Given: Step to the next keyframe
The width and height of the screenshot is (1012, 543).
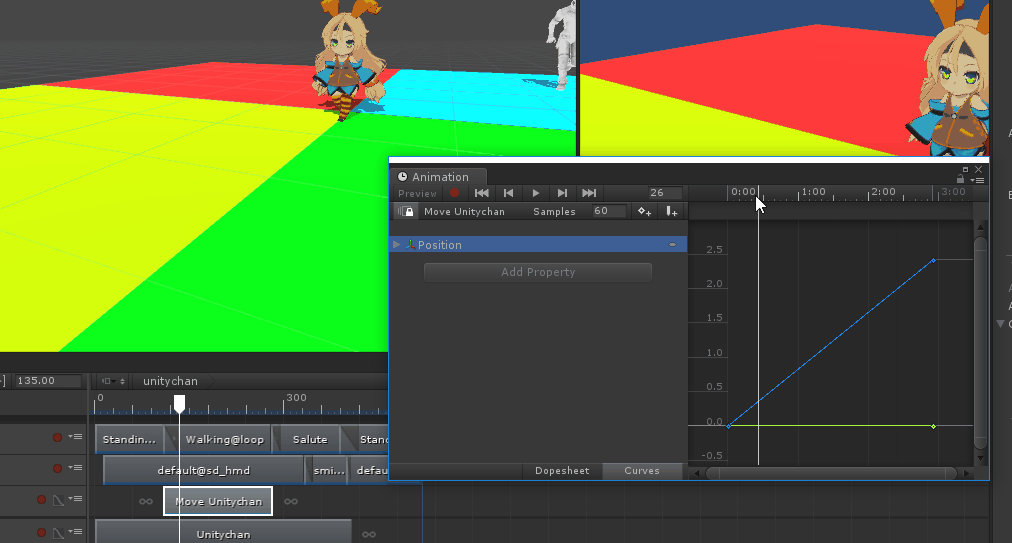Looking at the screenshot, I should (x=562, y=193).
